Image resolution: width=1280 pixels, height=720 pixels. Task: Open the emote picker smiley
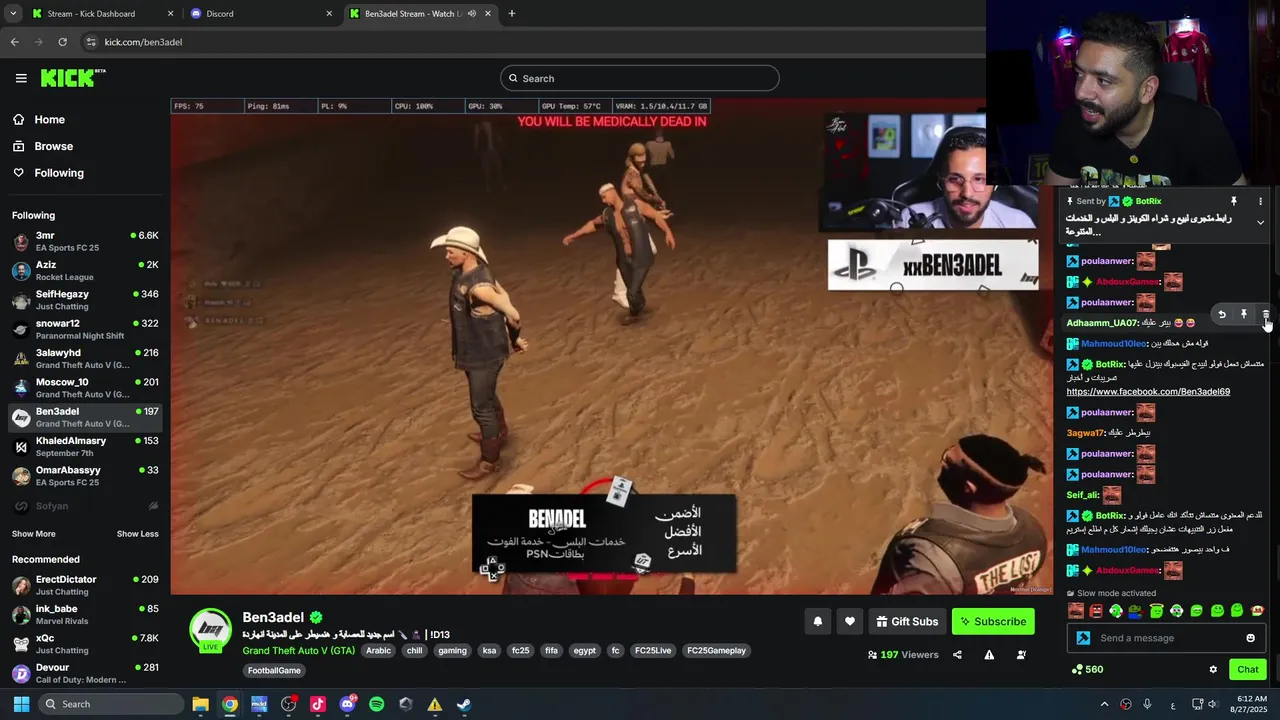click(1250, 638)
